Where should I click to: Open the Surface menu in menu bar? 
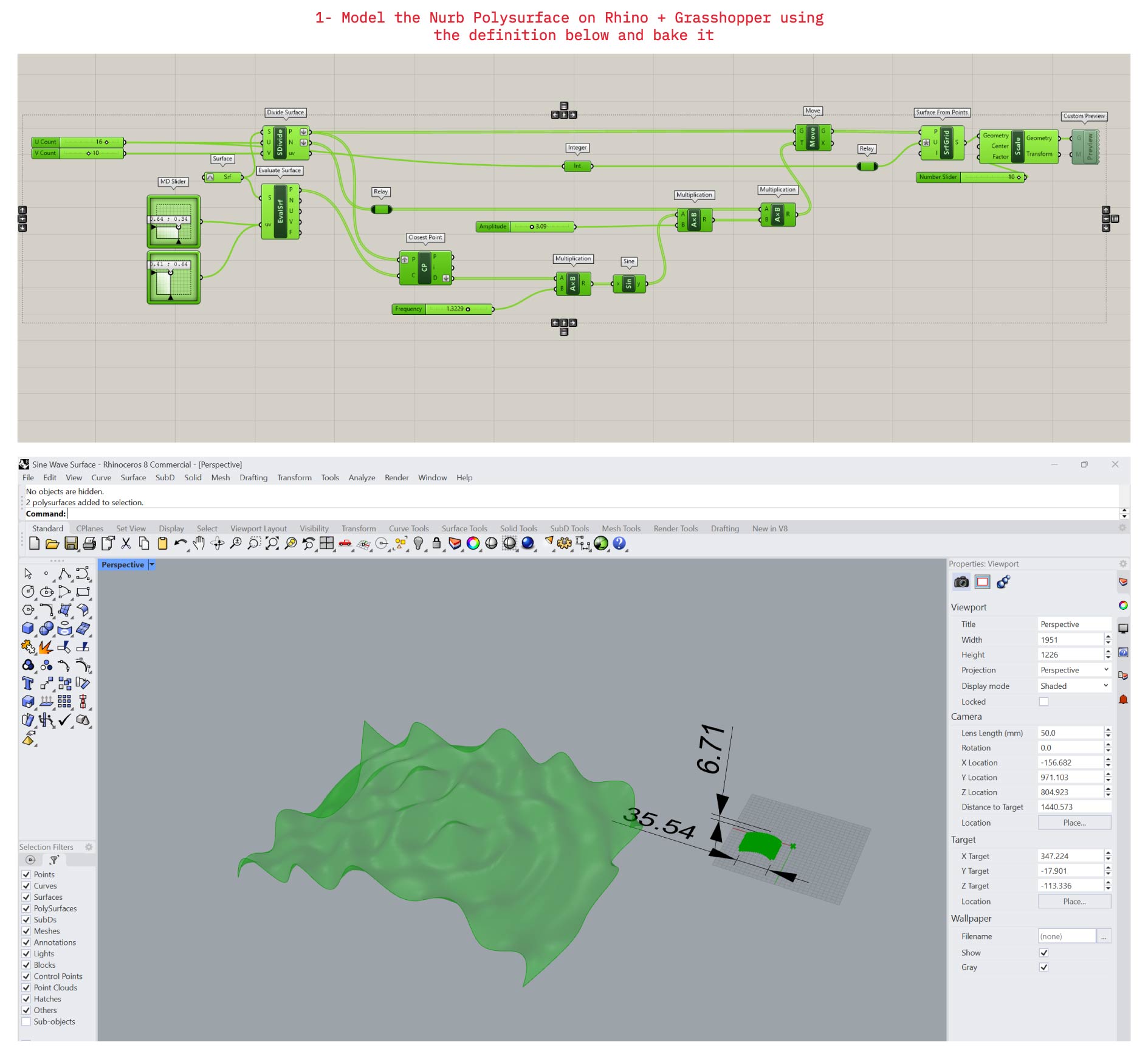[133, 478]
